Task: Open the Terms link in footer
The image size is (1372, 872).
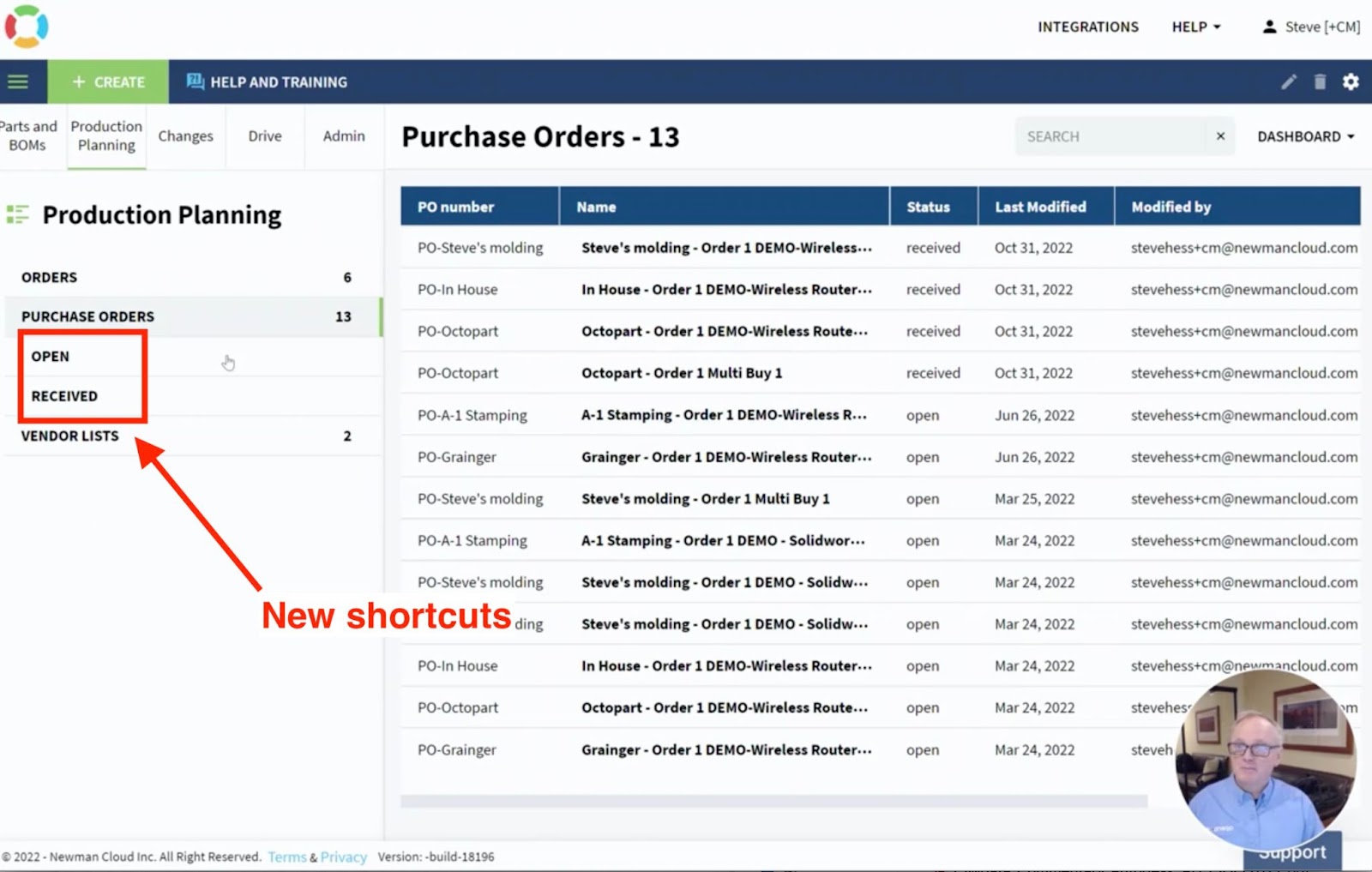Action: (x=287, y=857)
